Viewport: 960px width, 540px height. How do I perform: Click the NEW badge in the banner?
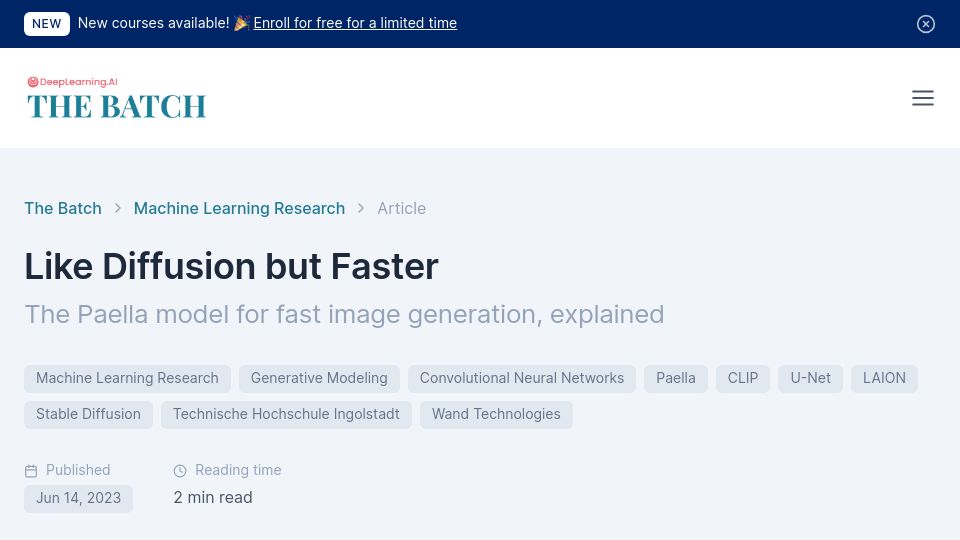coord(47,24)
